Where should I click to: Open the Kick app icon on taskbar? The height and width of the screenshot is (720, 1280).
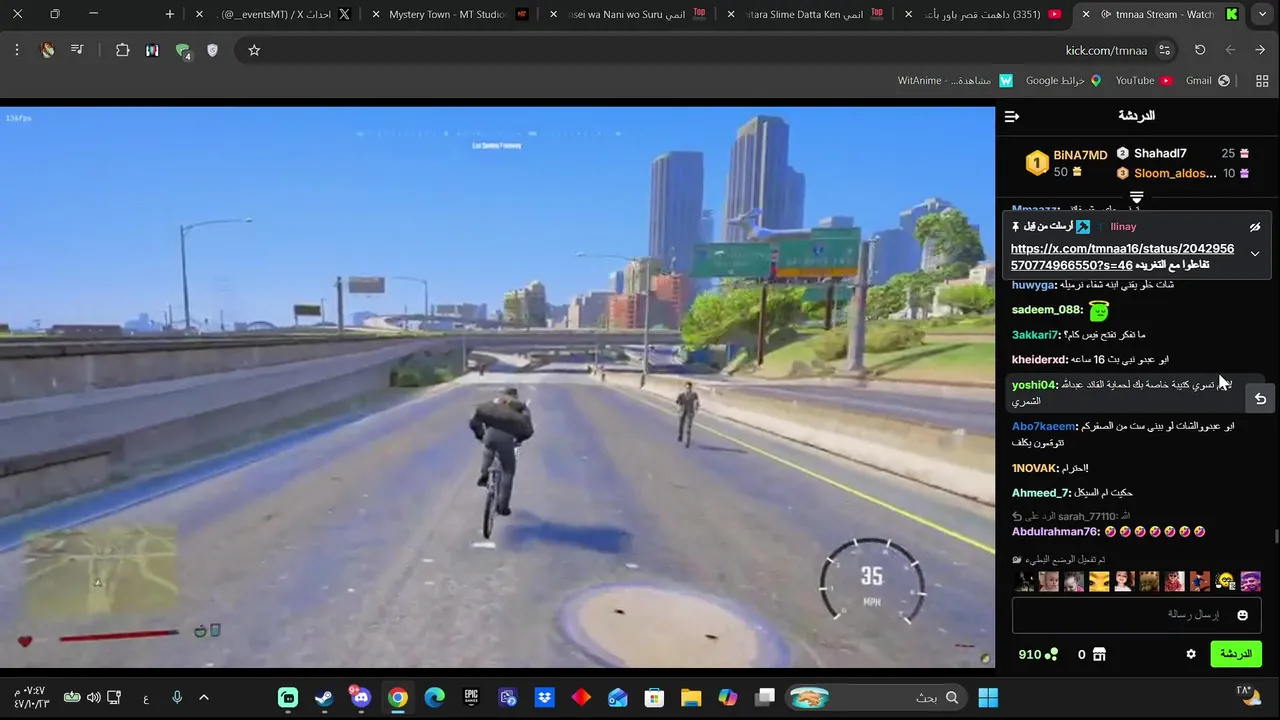click(x=288, y=697)
